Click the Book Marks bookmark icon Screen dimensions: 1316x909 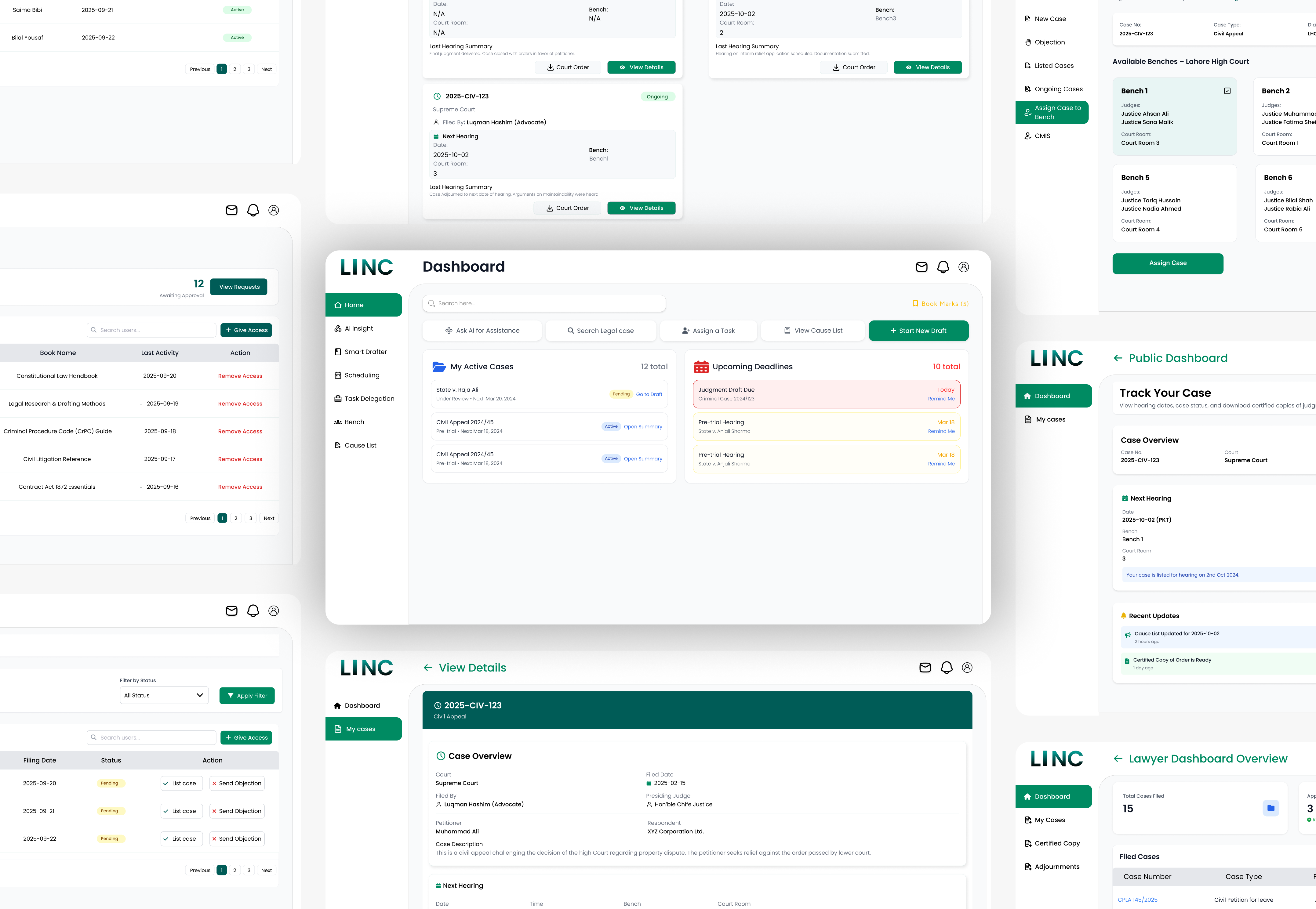click(915, 304)
